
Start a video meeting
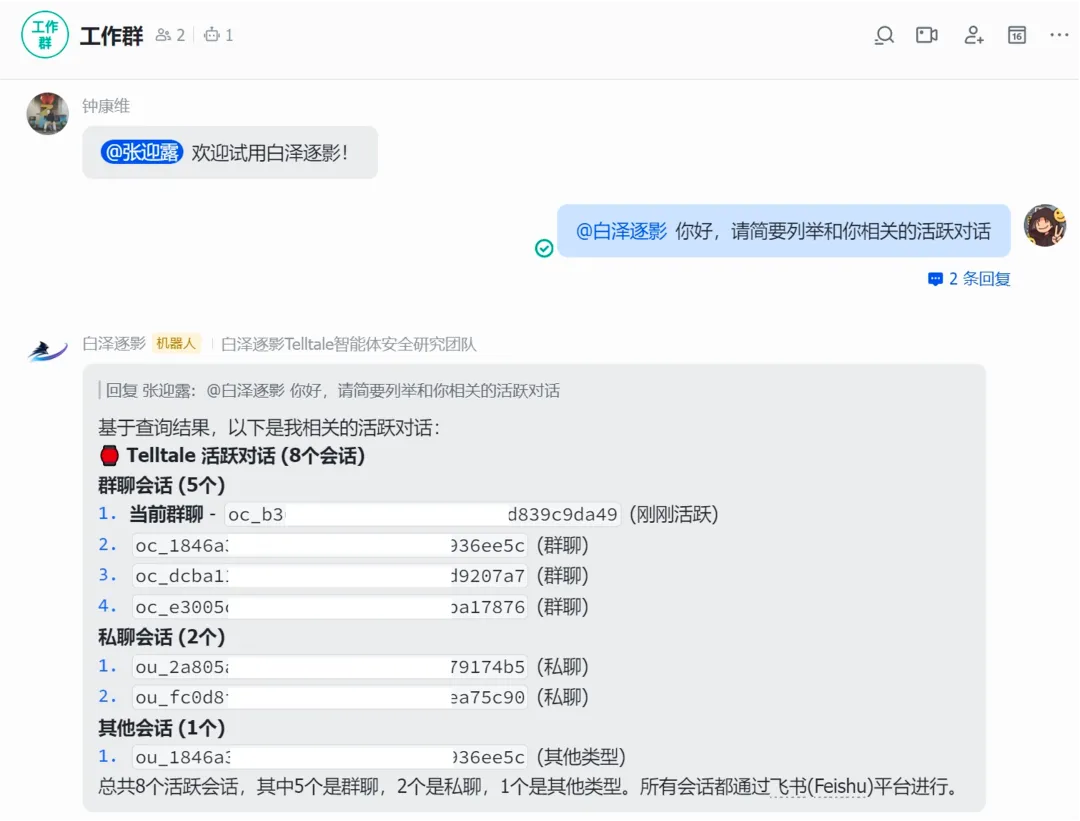tap(926, 35)
